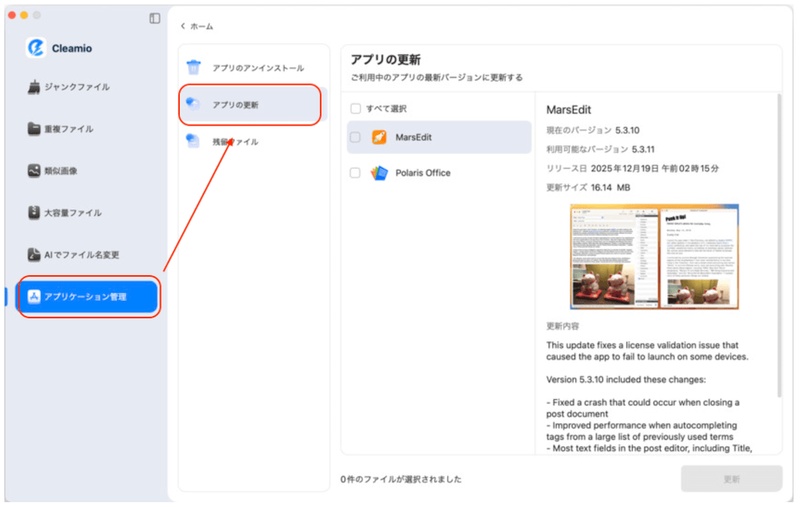Open アプリのアンインストール tab
This screenshot has height=507, width=800.
click(x=253, y=68)
